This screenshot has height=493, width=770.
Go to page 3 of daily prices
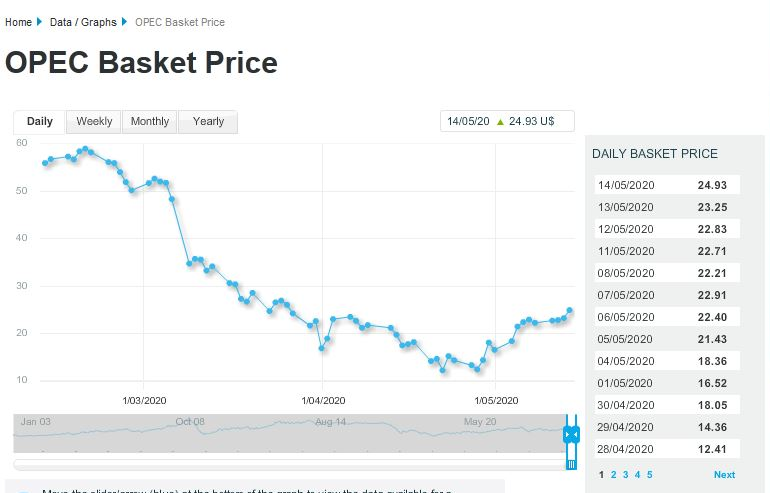(x=625, y=475)
